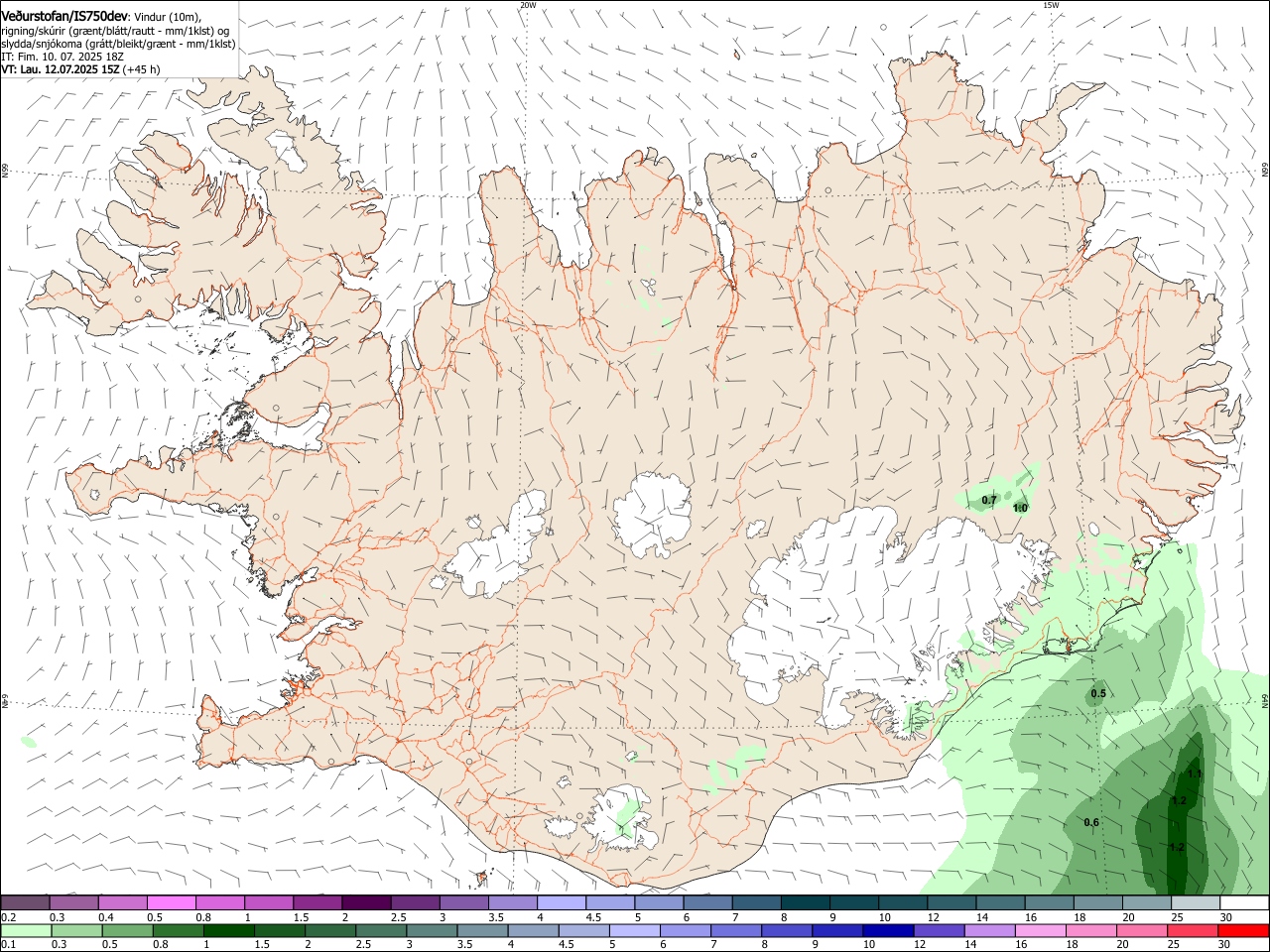Click the 1.0 precipitation value on the map

(x=1020, y=508)
